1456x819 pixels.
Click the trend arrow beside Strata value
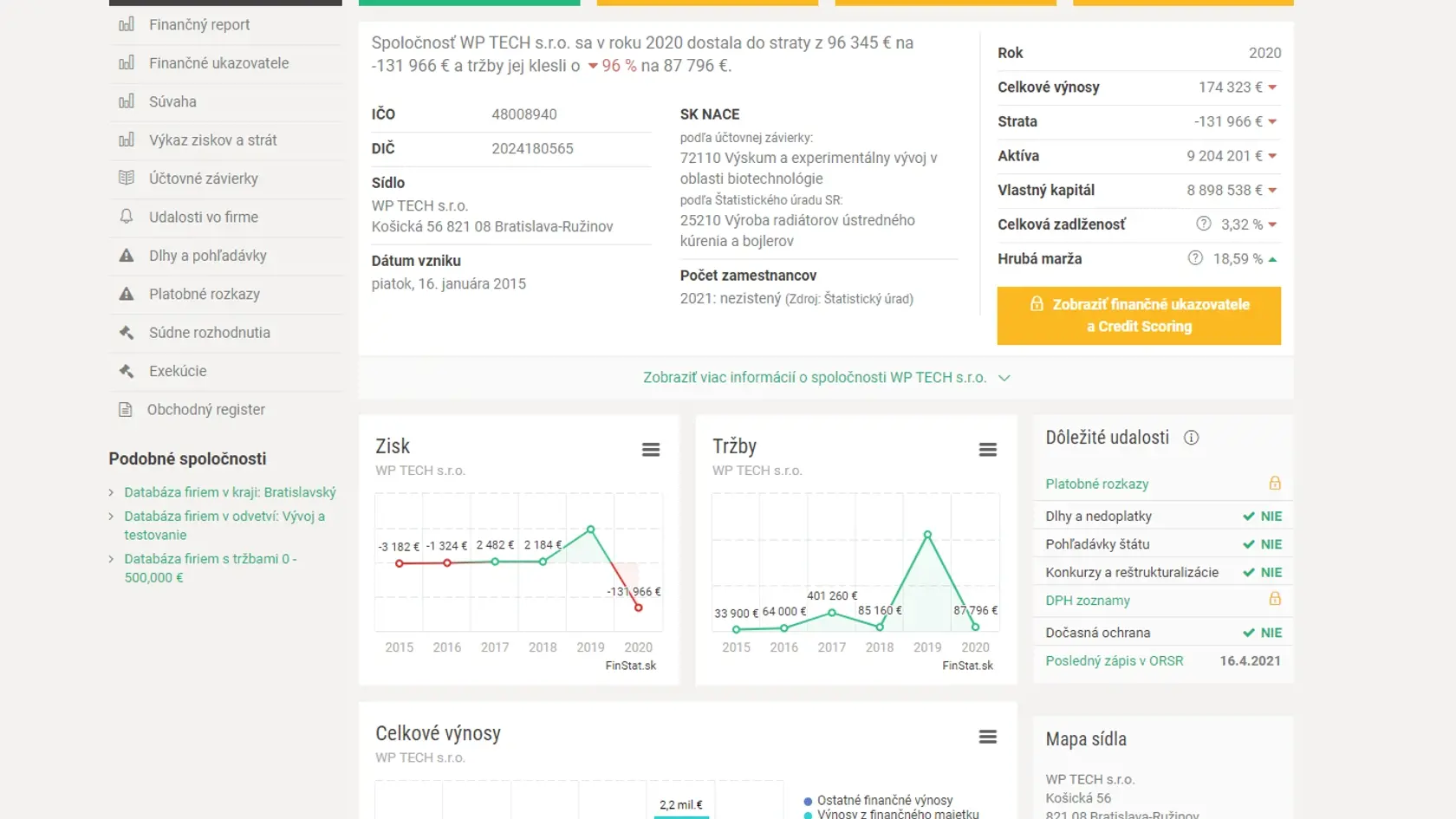tap(1272, 122)
